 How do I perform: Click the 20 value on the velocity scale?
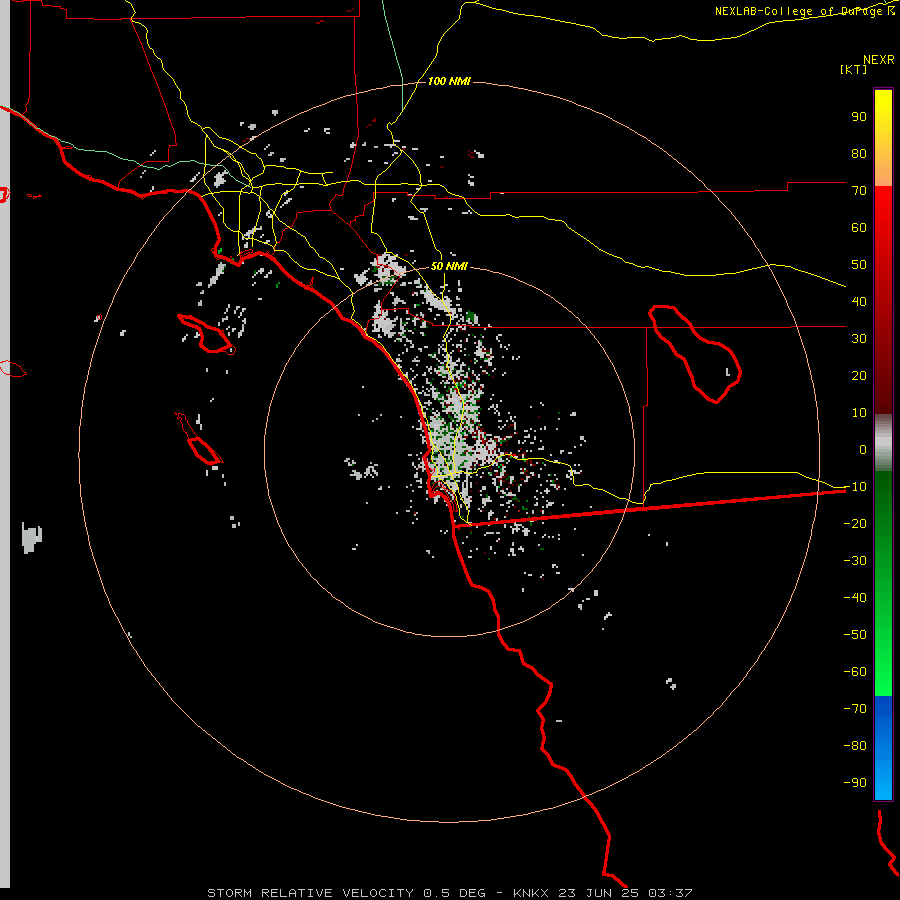pyautogui.click(x=859, y=375)
